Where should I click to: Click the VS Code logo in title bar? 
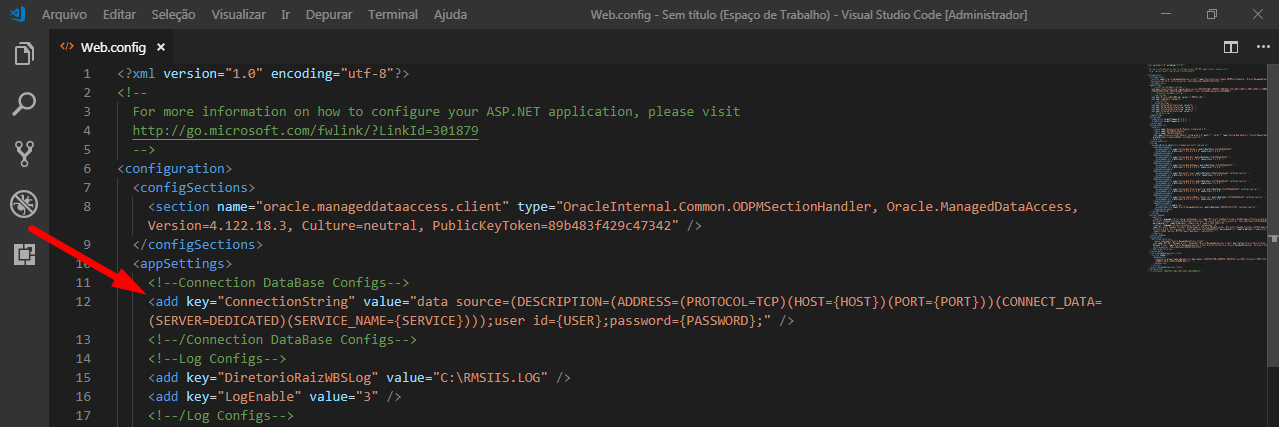[18, 15]
